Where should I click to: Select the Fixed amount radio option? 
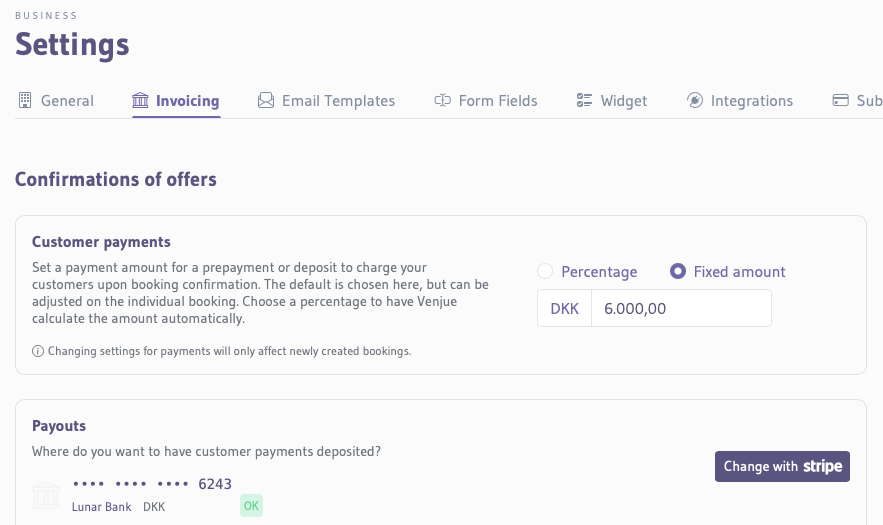678,271
